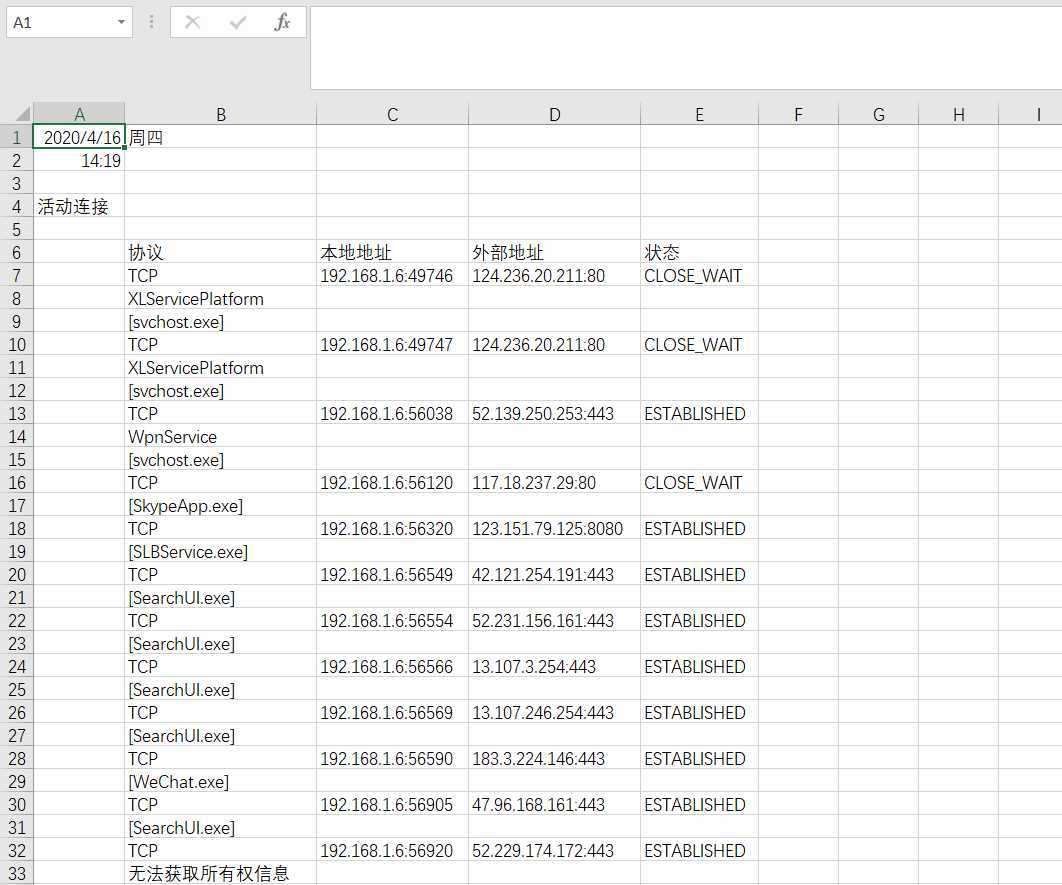Select column B header
The height and width of the screenshot is (885, 1062).
(x=220, y=115)
